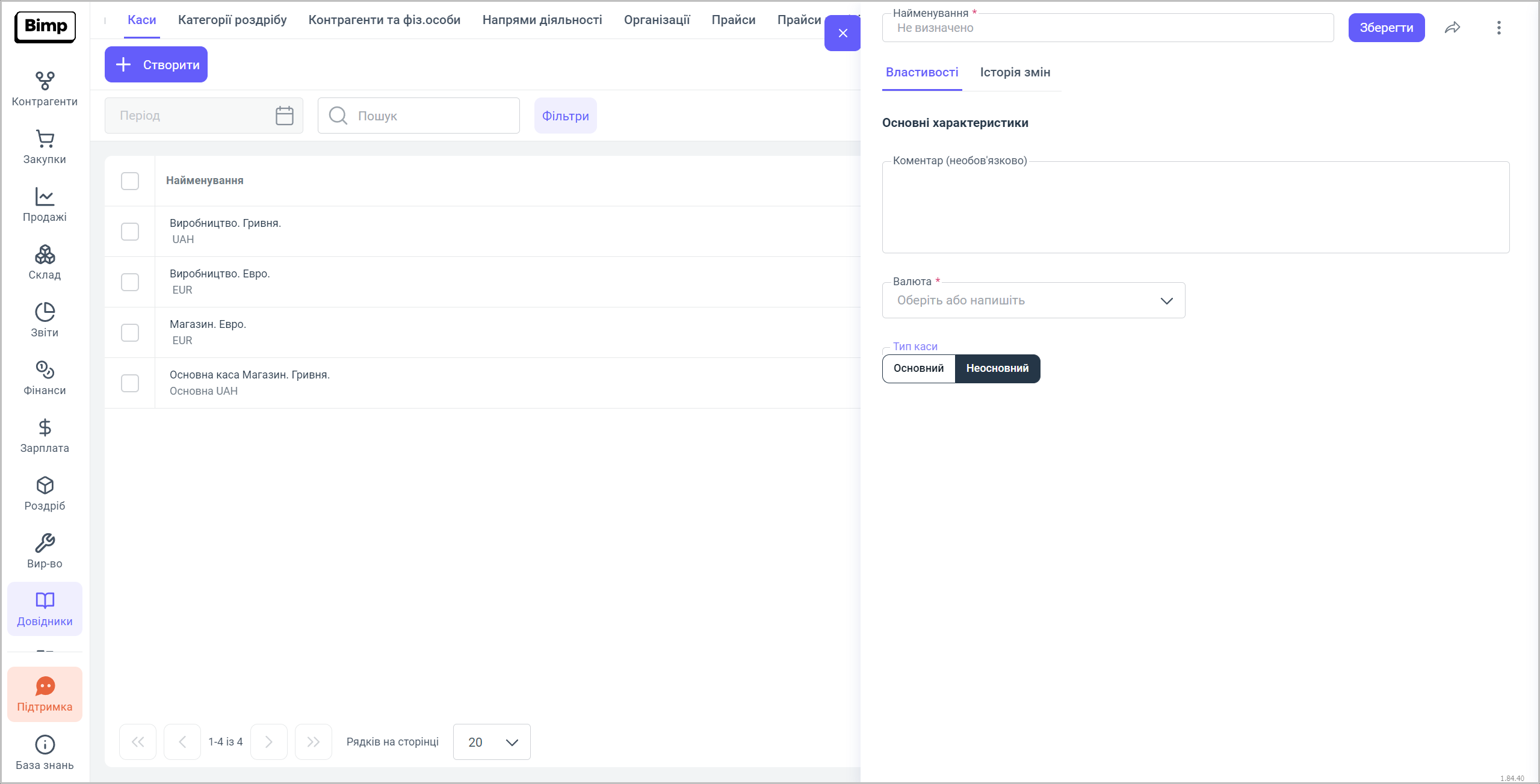Click the share arrow icon

pyautogui.click(x=1452, y=28)
